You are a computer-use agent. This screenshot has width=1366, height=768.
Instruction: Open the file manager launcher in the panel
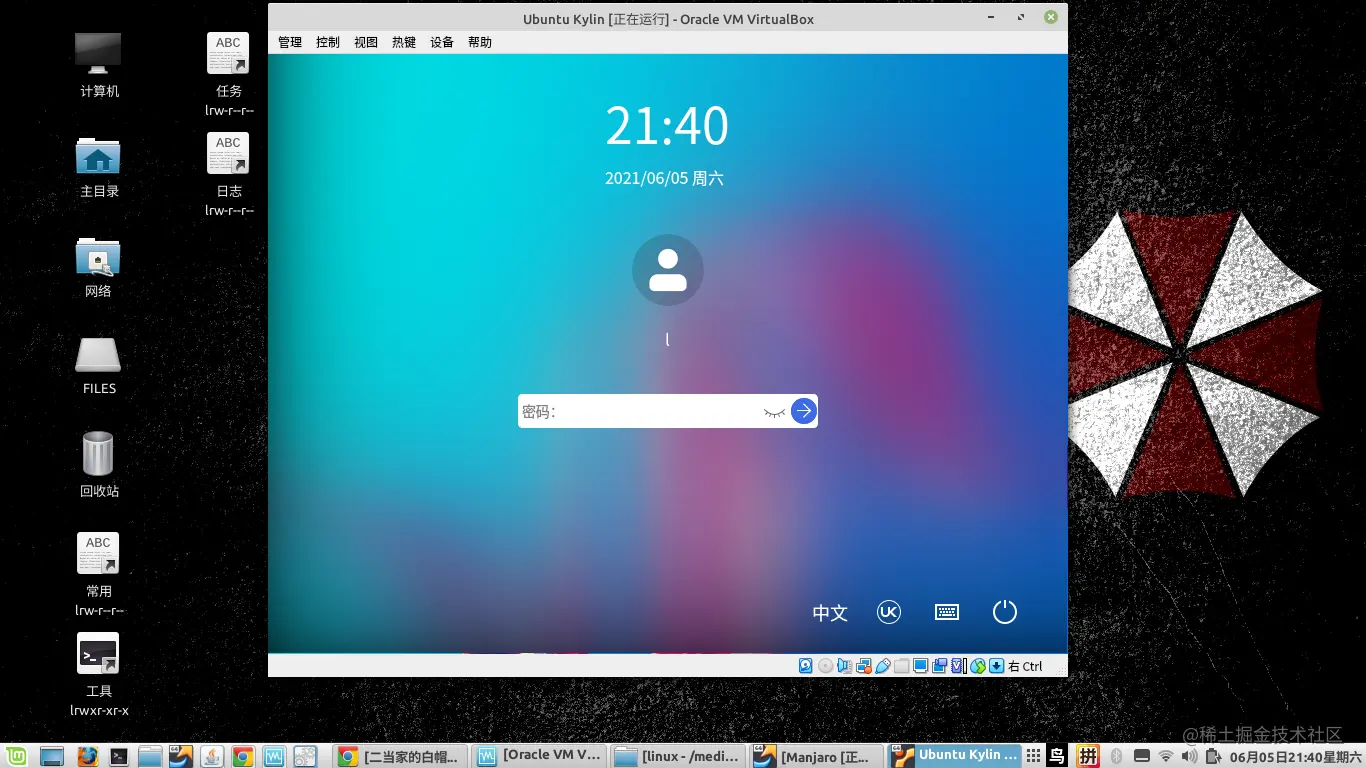pos(149,756)
